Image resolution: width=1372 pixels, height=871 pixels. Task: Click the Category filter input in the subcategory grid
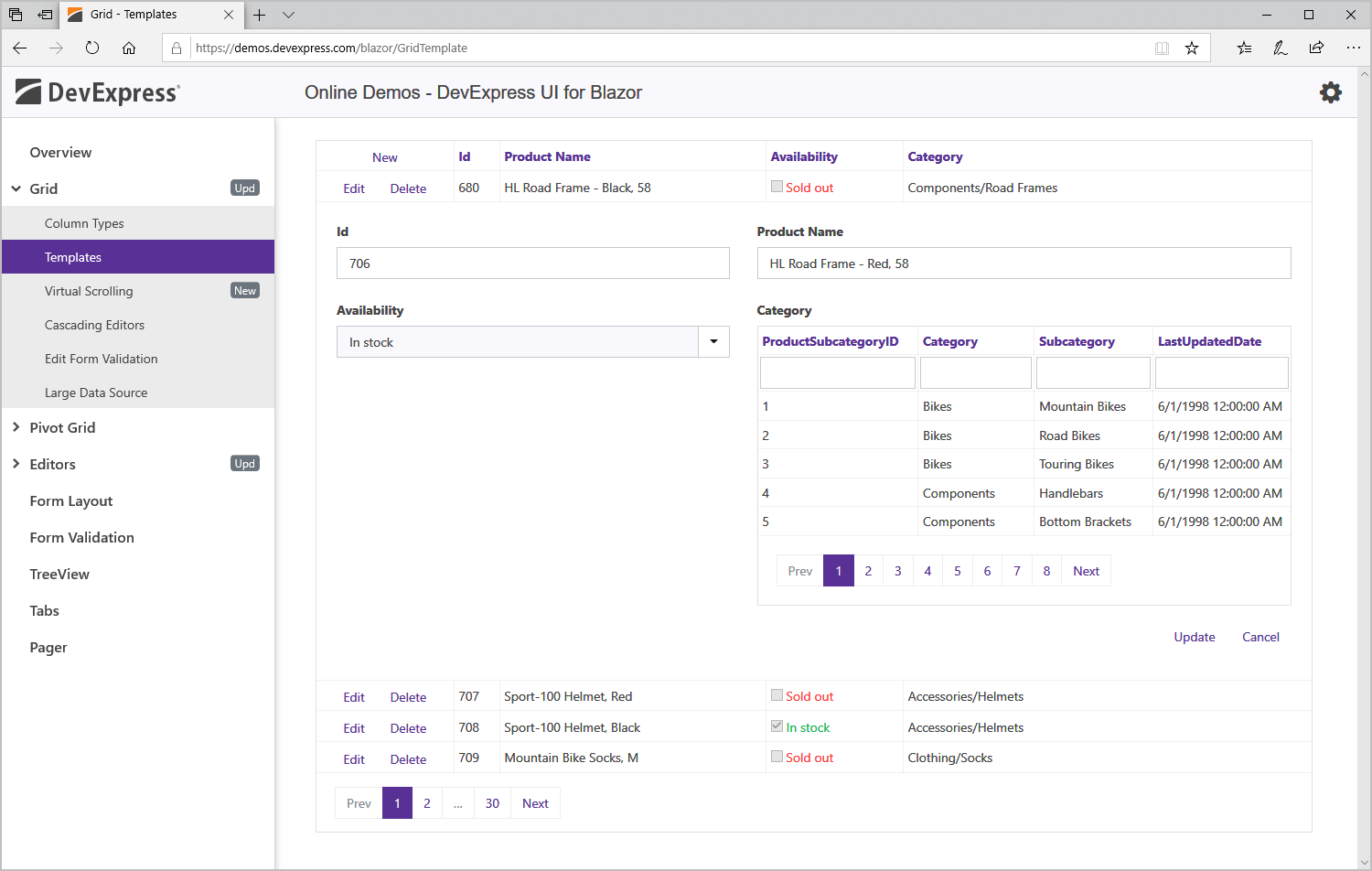975,371
